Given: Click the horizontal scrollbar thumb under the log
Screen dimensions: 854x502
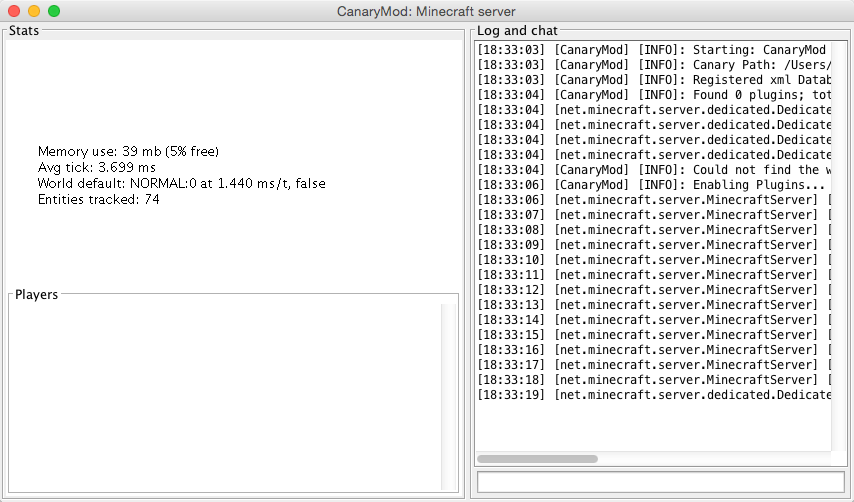Looking at the screenshot, I should pyautogui.click(x=538, y=459).
